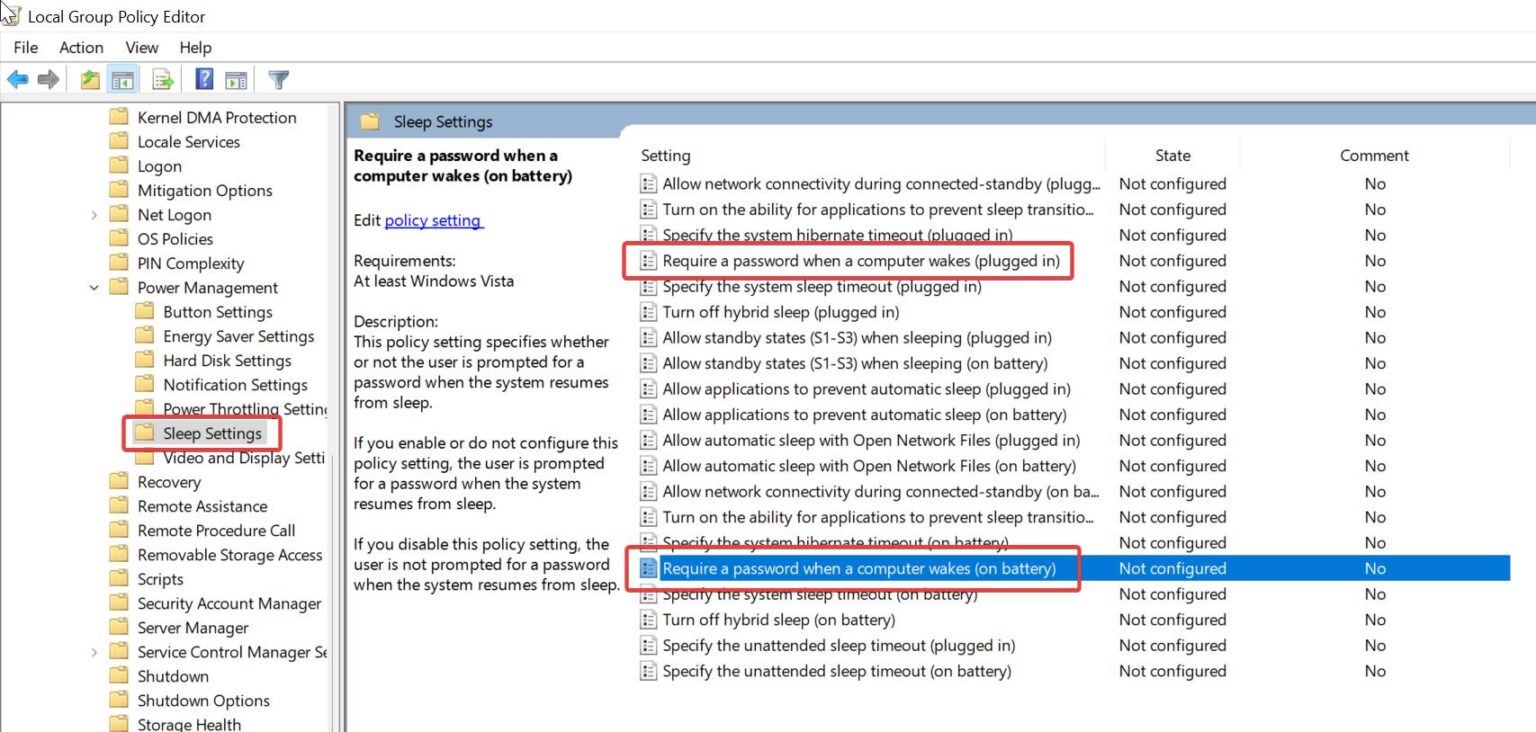Click the State column header
The height and width of the screenshot is (732, 1536).
(1172, 155)
